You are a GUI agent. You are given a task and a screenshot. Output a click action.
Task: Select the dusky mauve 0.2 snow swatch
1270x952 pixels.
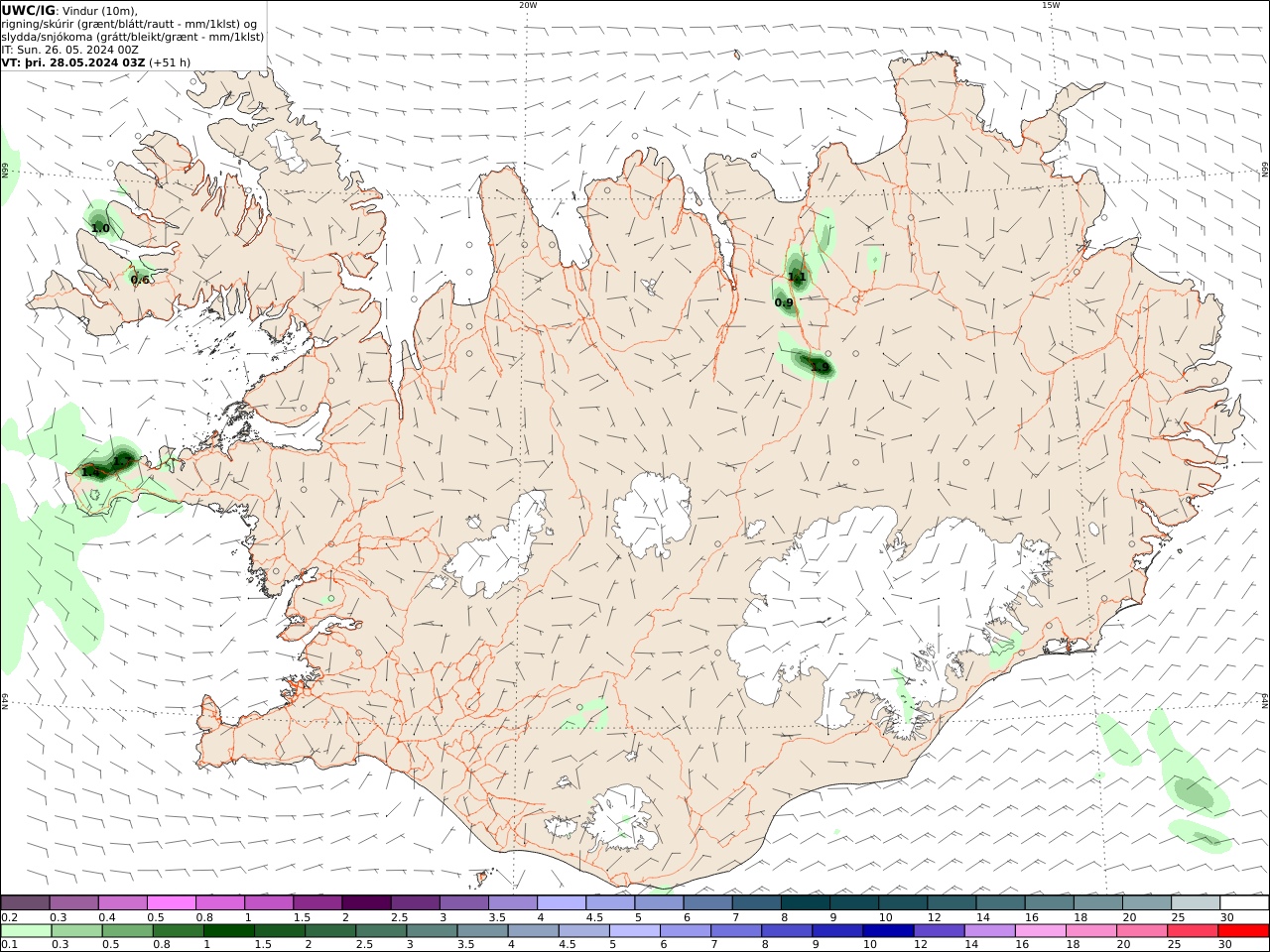coord(25,902)
